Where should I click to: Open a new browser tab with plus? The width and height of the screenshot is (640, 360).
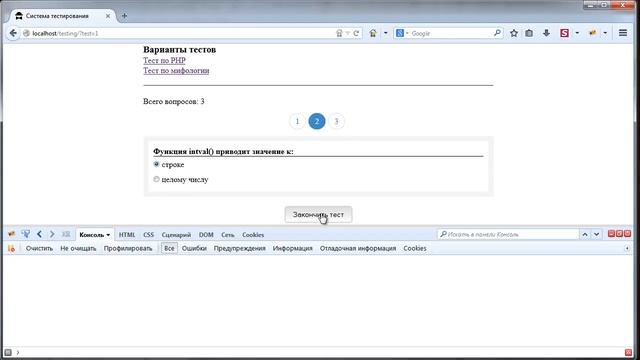pyautogui.click(x=124, y=16)
